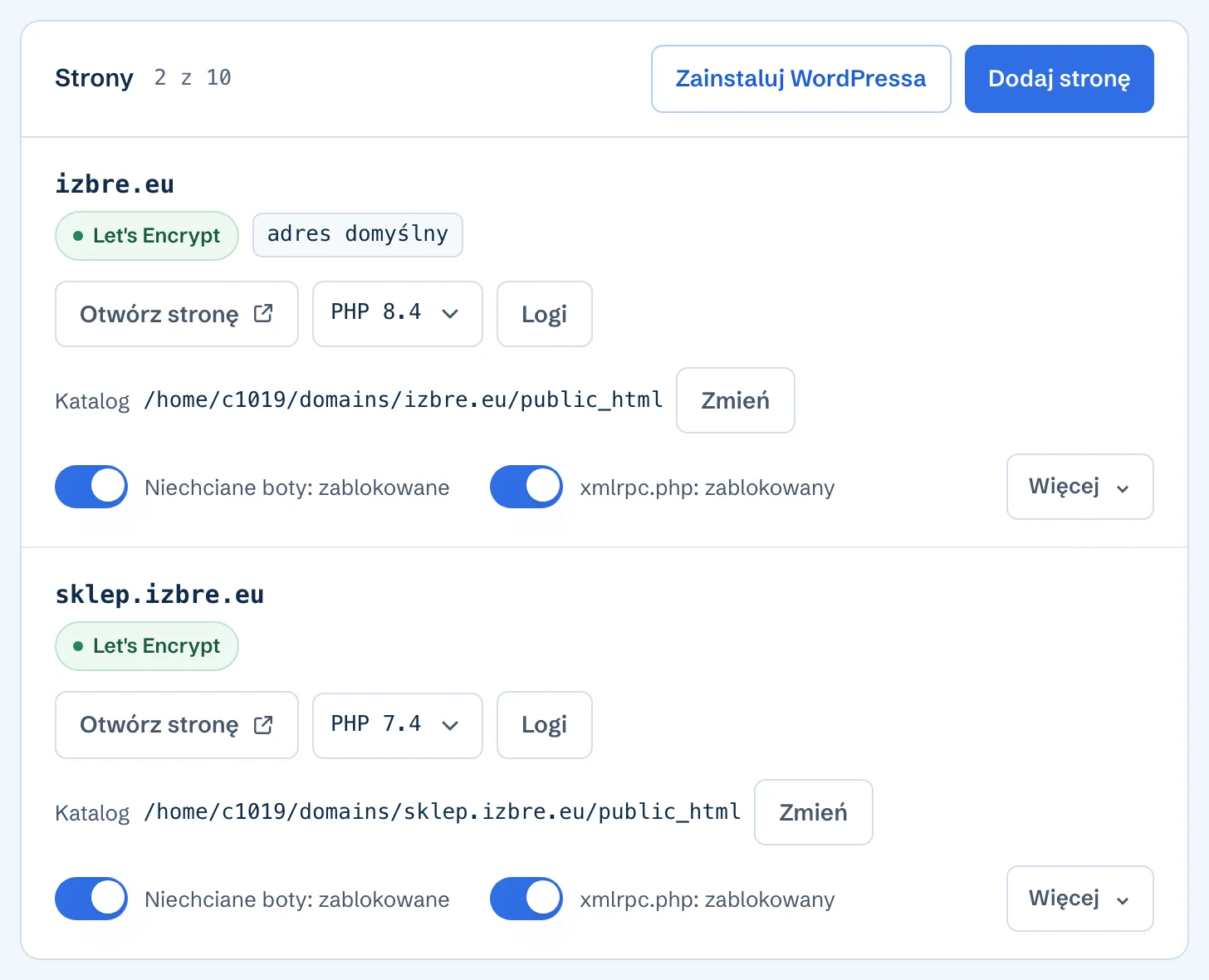
Task: Click the path /home/c1019/domains/izbre.eu/public_html
Action: 404,400
